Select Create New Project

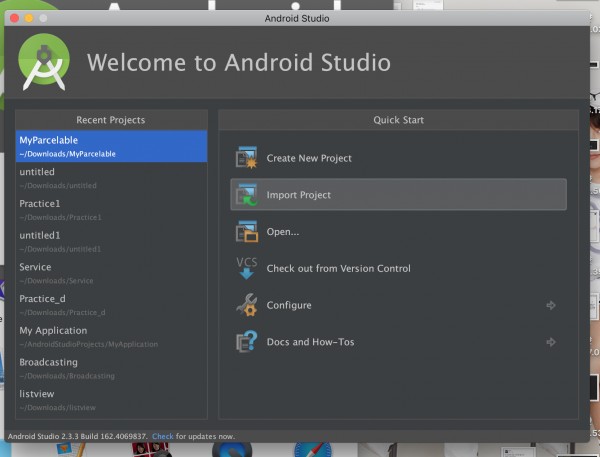point(398,158)
